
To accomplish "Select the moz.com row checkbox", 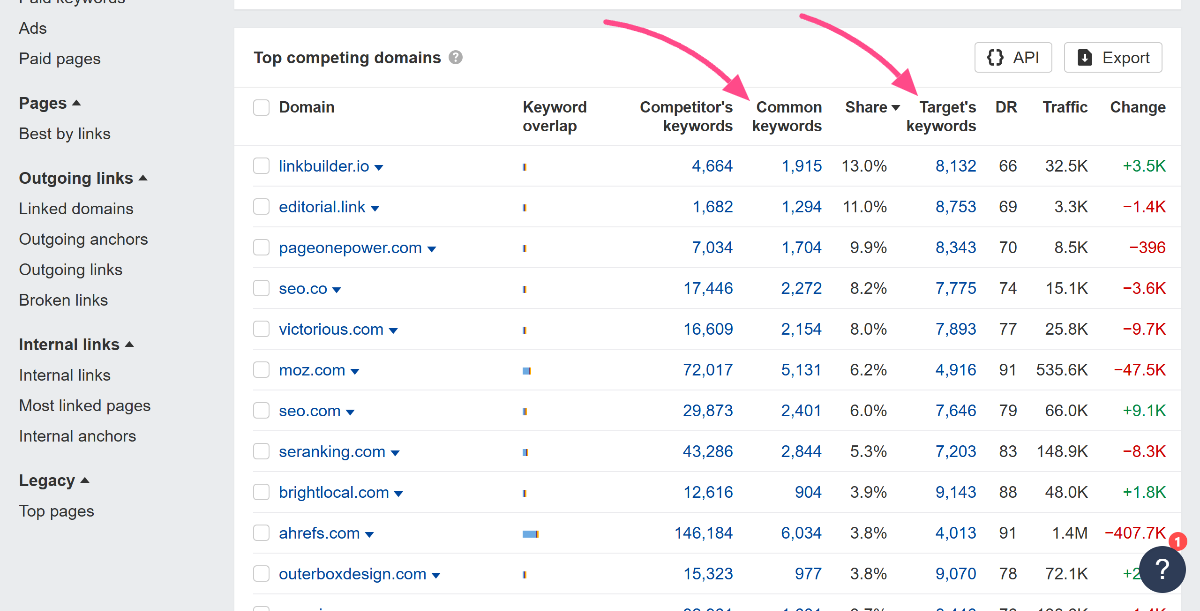I will [x=262, y=370].
